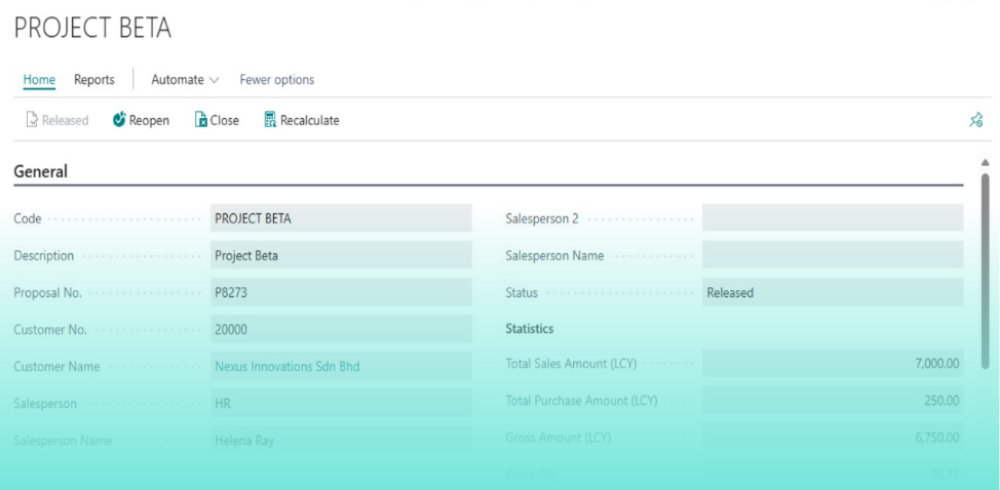Image resolution: width=1000 pixels, height=490 pixels.
Task: Click the grayed Released document icon
Action: 32,120
